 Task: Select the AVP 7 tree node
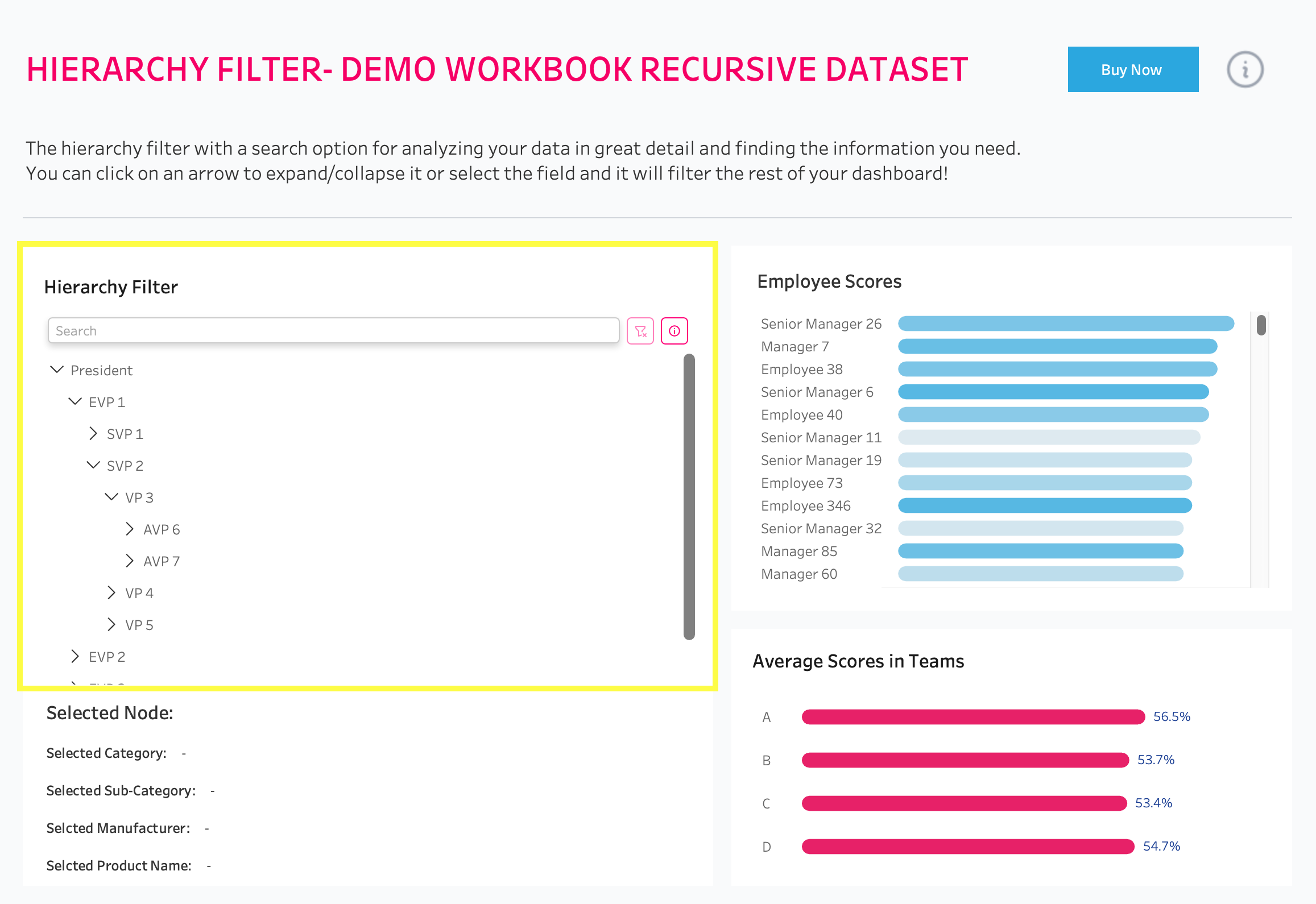[162, 561]
